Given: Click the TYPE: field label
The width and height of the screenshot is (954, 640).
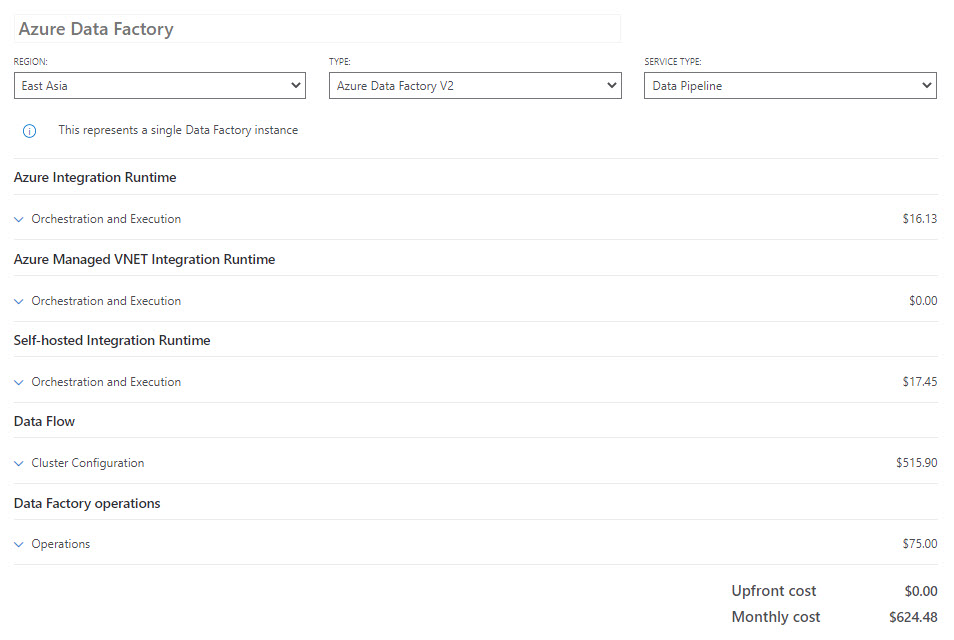Looking at the screenshot, I should point(339,61).
